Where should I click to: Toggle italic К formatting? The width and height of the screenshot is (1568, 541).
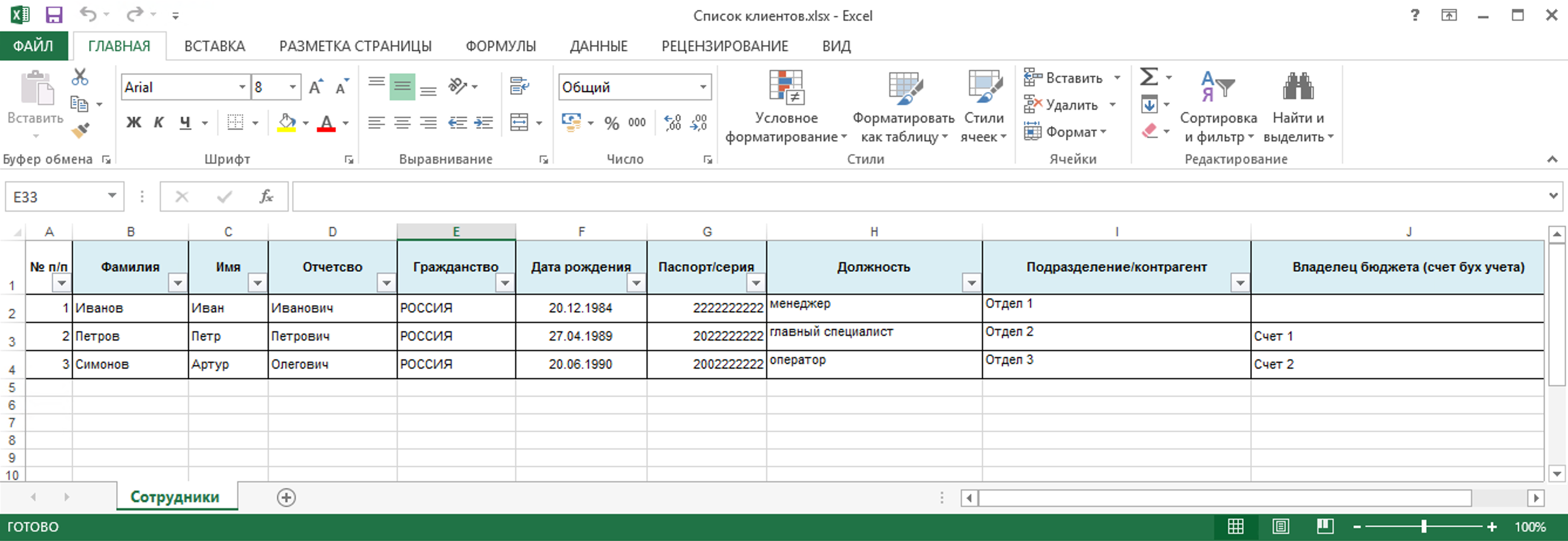coord(159,123)
